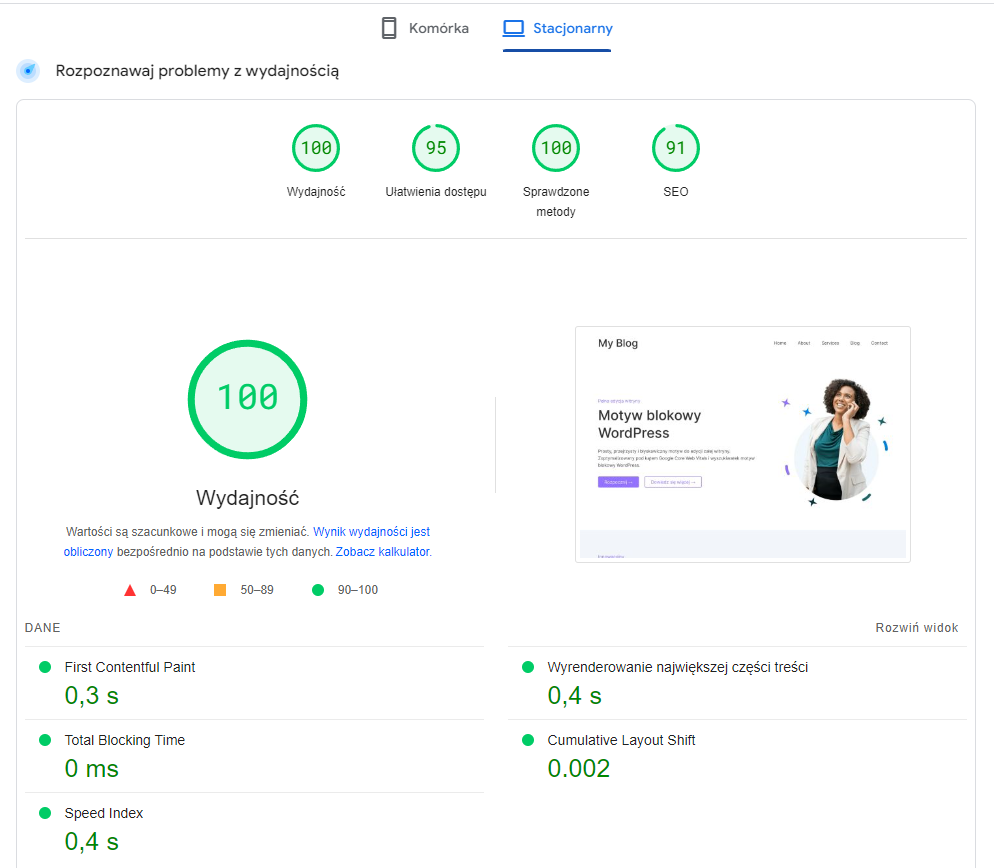994x868 pixels.
Task: Click the phone icon on the Komórka tab
Action: [388, 27]
